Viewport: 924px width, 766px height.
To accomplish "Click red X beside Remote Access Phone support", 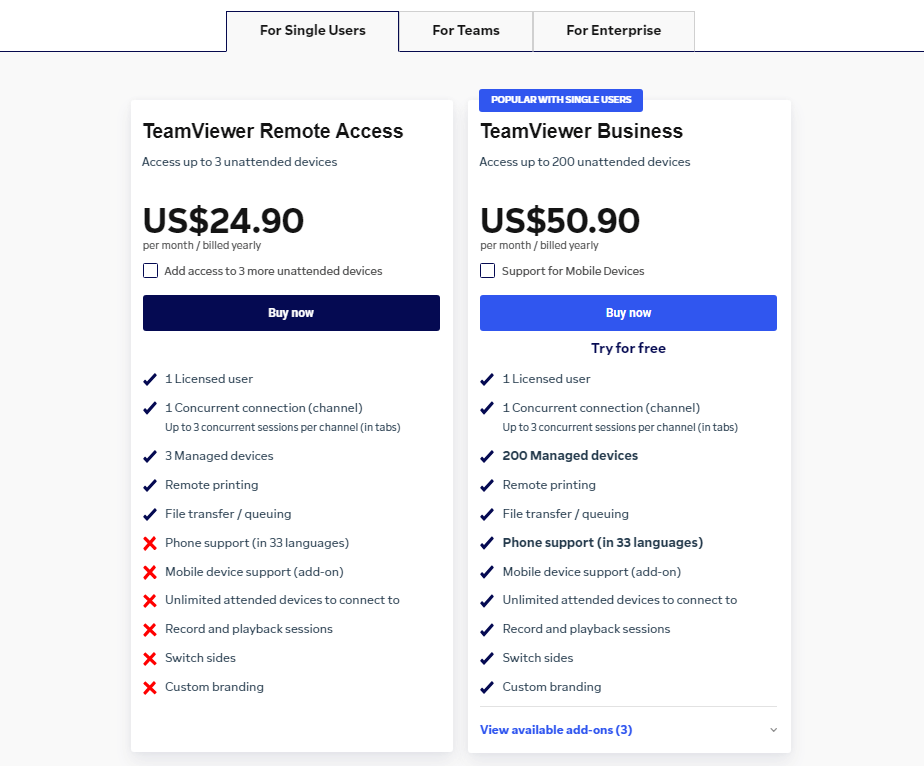I will coord(150,543).
